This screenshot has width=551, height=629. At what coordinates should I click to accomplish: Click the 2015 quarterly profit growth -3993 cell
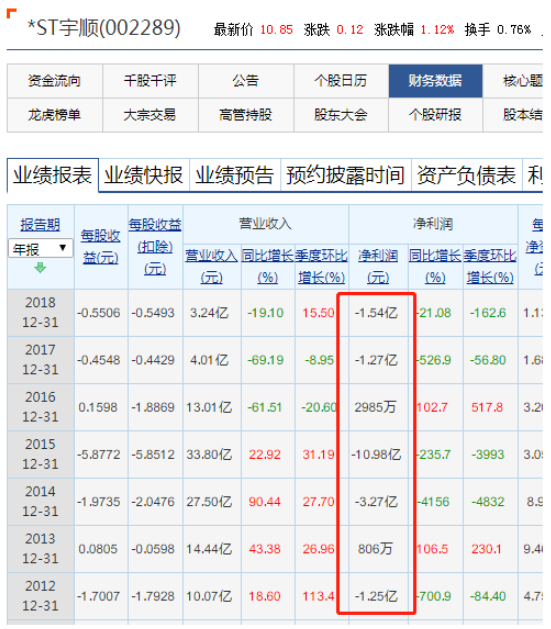coord(488,455)
